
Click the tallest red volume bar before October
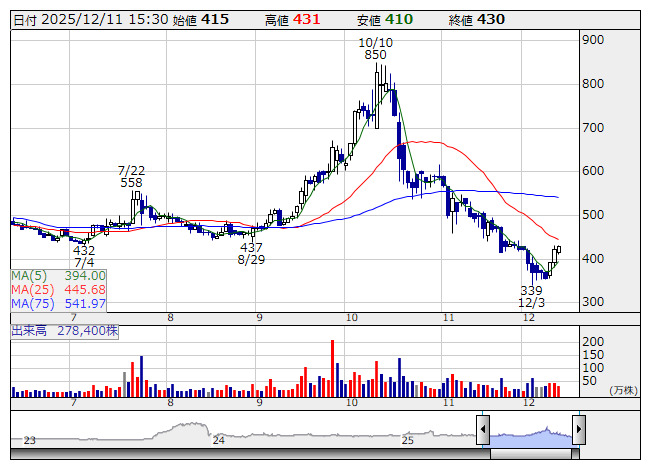pos(333,368)
